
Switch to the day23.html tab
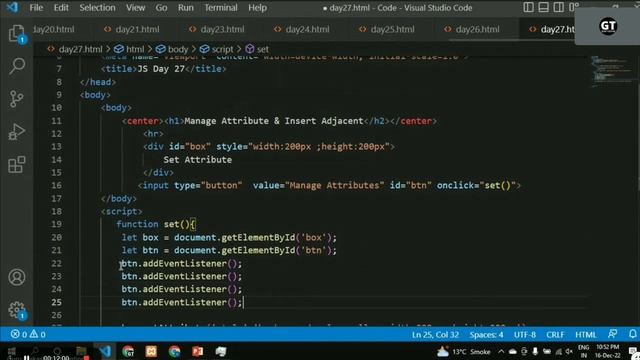217,29
